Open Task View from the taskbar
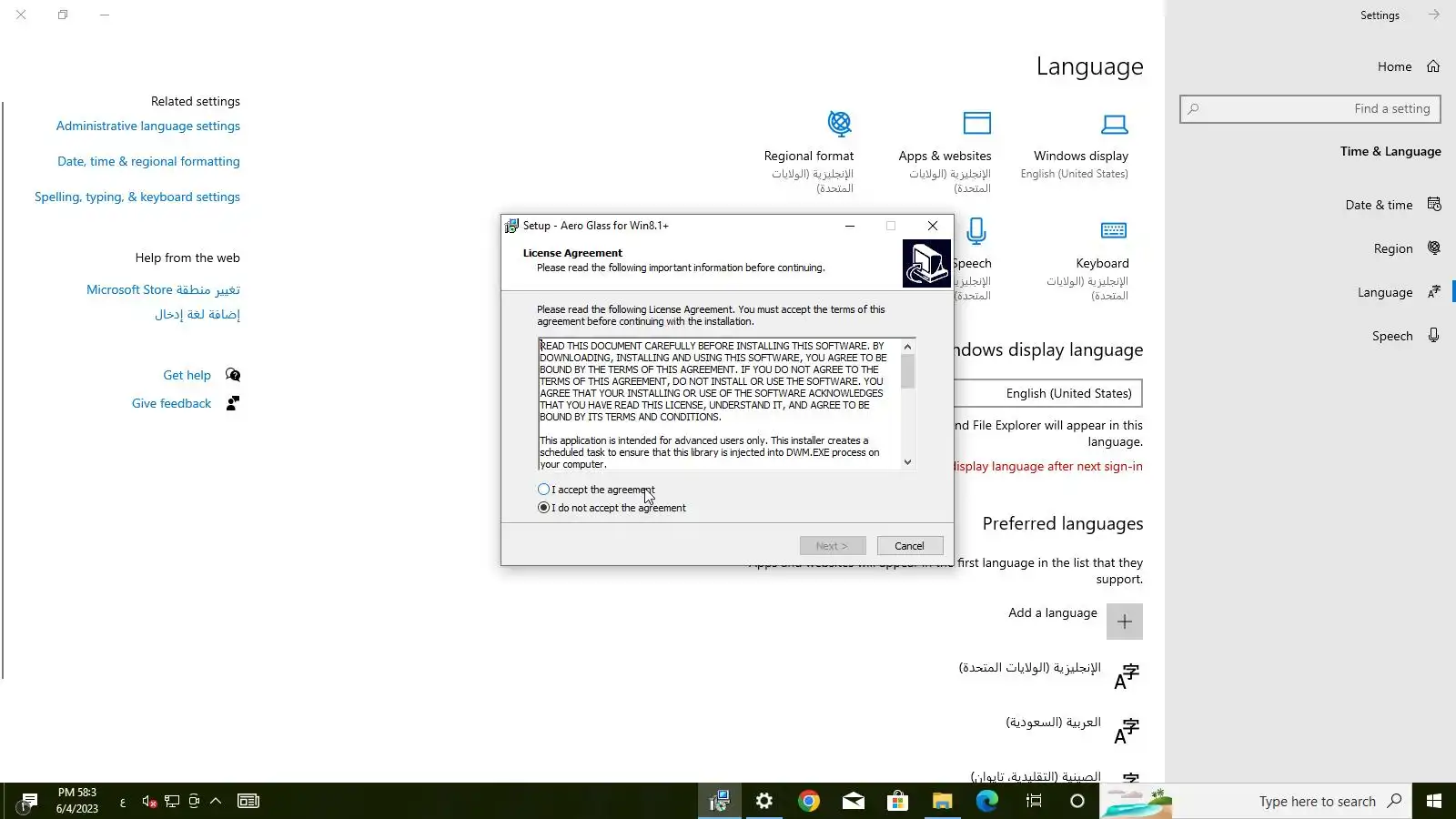Screen dimensions: 1456x819 [x=1034, y=801]
